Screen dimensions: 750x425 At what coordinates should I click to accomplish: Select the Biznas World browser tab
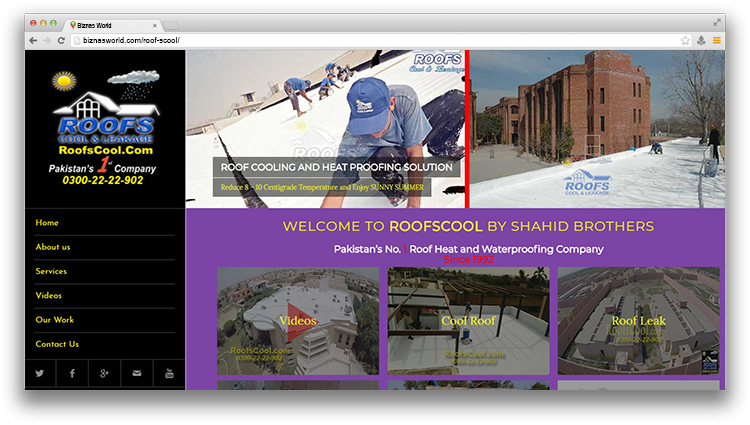[113, 25]
